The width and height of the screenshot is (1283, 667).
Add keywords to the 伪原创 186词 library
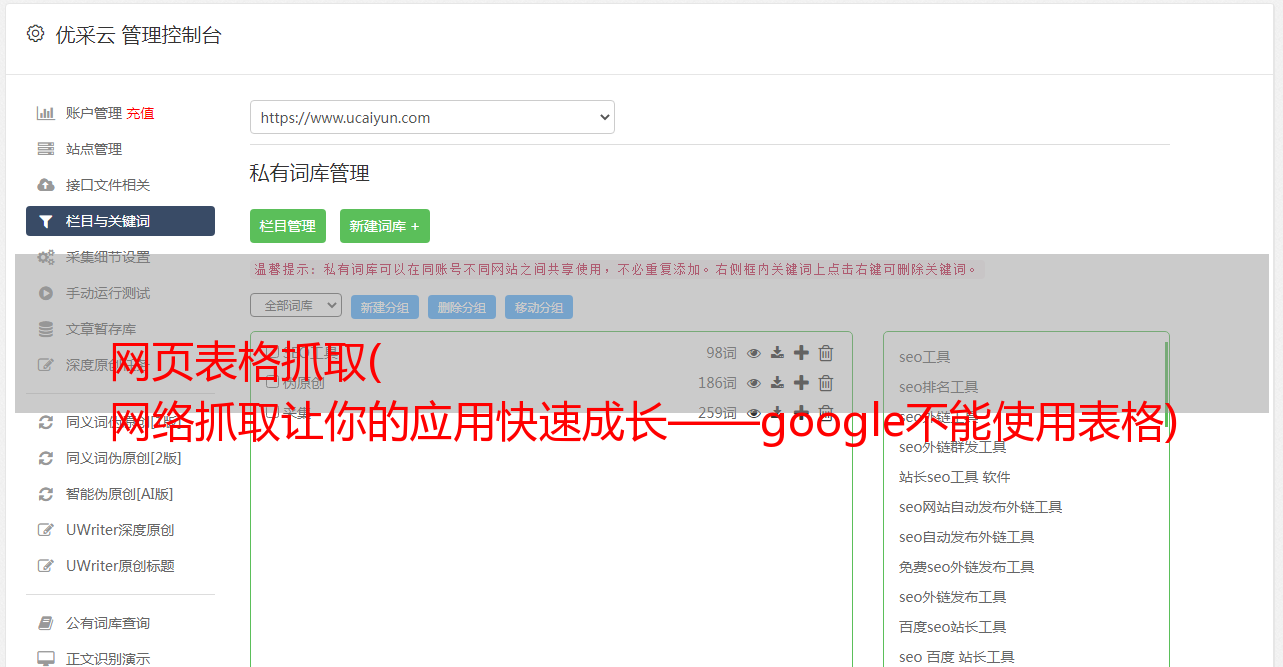coord(801,383)
